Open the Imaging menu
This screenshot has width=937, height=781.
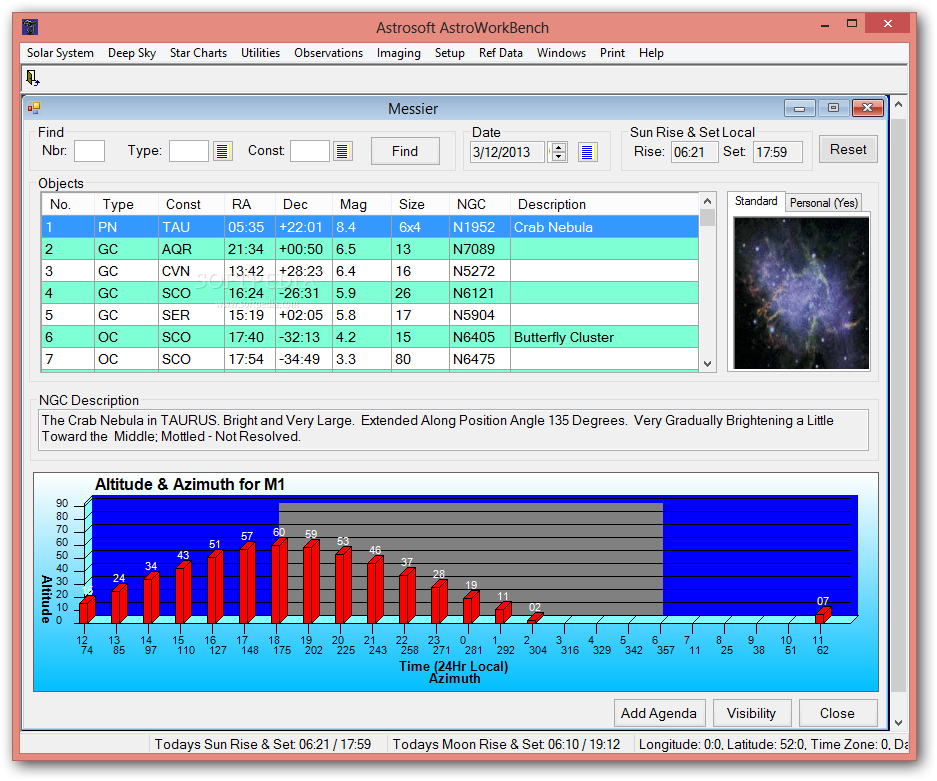[399, 53]
